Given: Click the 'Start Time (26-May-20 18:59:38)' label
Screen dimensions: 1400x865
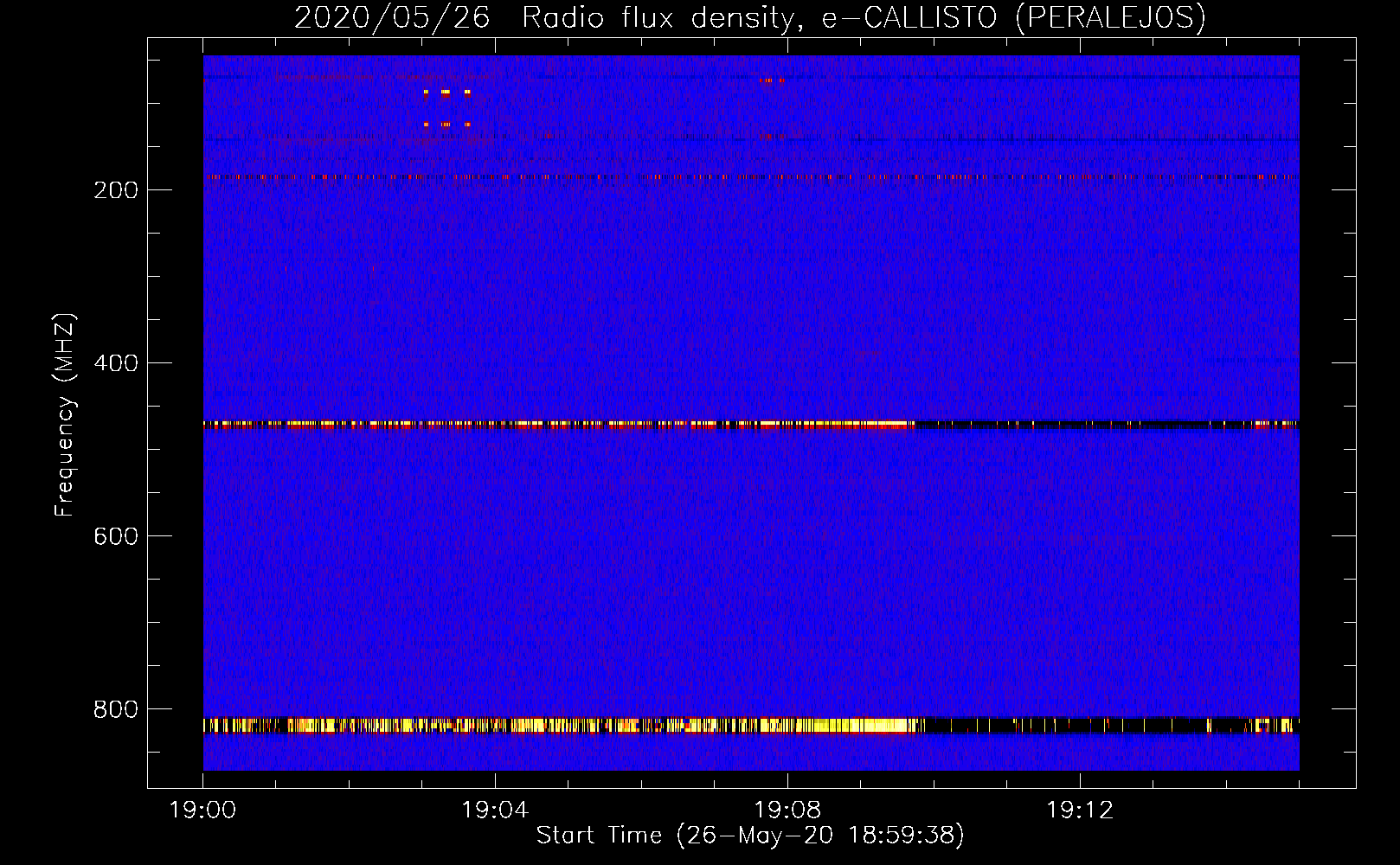Looking at the screenshot, I should 749,836.
